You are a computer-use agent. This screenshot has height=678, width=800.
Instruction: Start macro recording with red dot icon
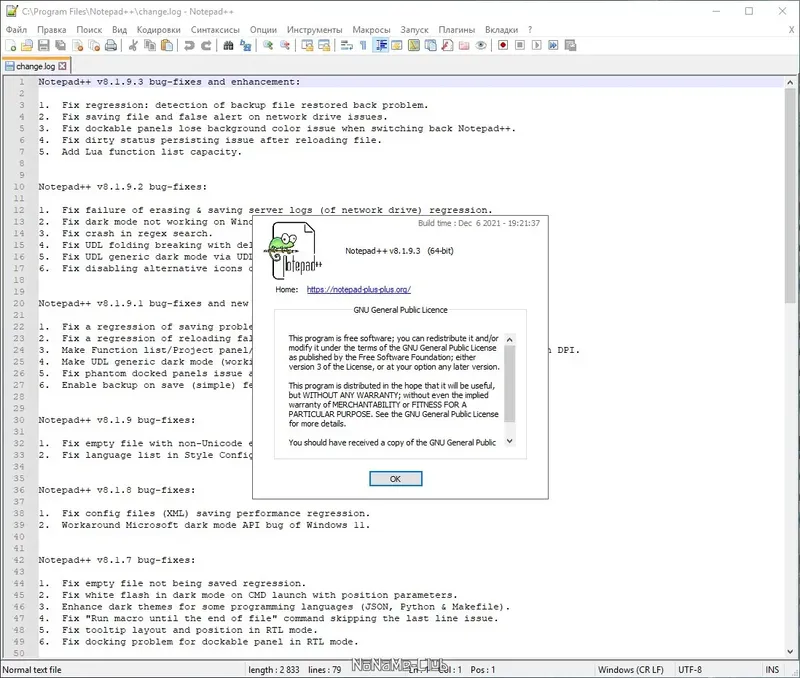503,46
